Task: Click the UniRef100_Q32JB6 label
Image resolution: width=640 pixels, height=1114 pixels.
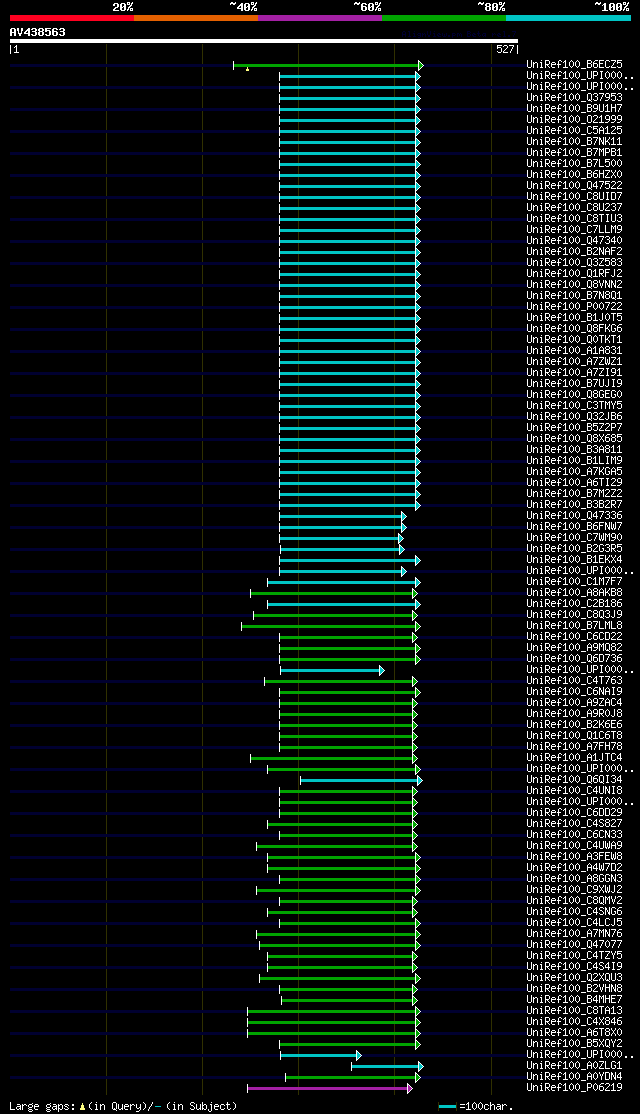Action: point(575,417)
